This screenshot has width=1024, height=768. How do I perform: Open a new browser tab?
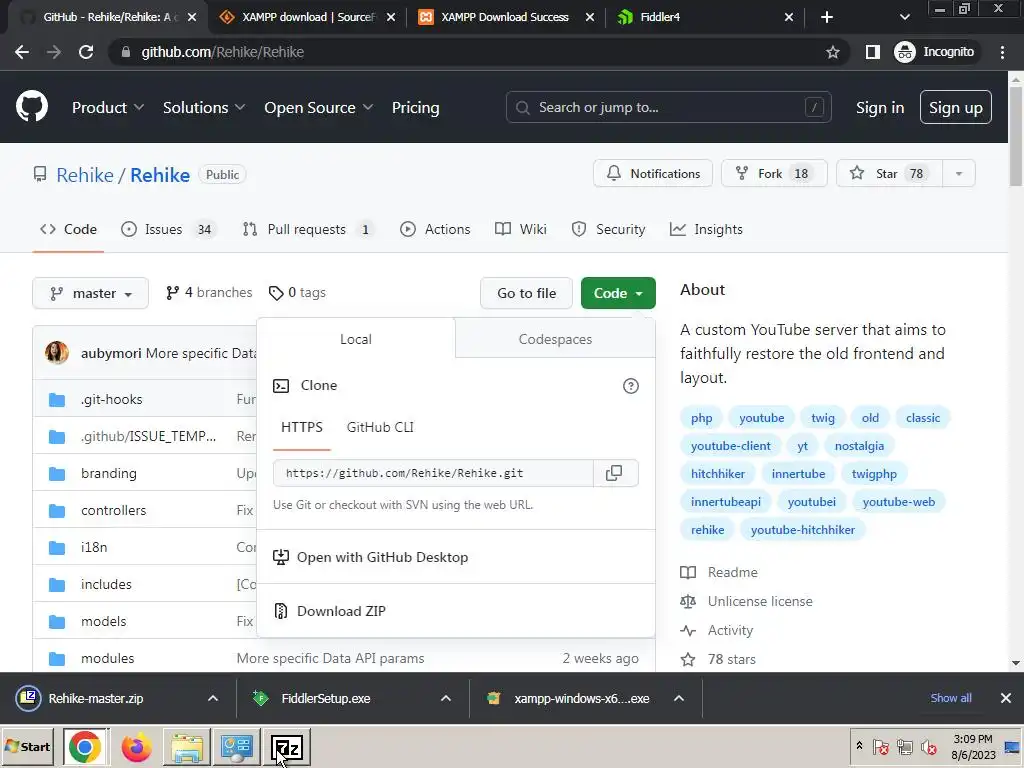pyautogui.click(x=826, y=17)
